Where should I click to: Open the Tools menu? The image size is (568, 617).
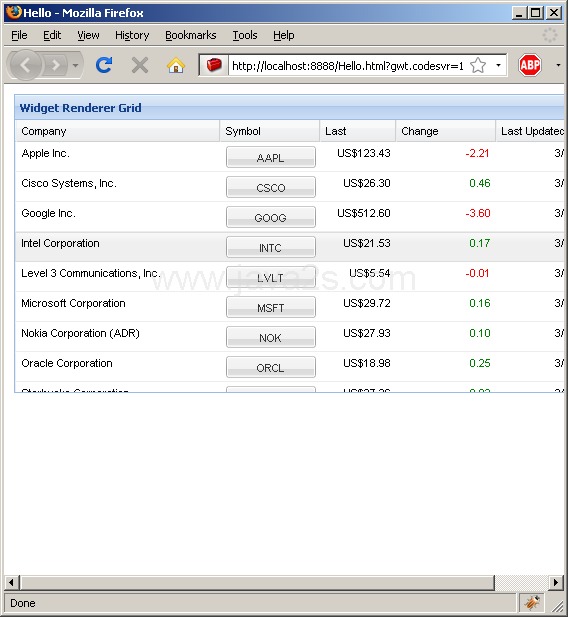click(244, 35)
